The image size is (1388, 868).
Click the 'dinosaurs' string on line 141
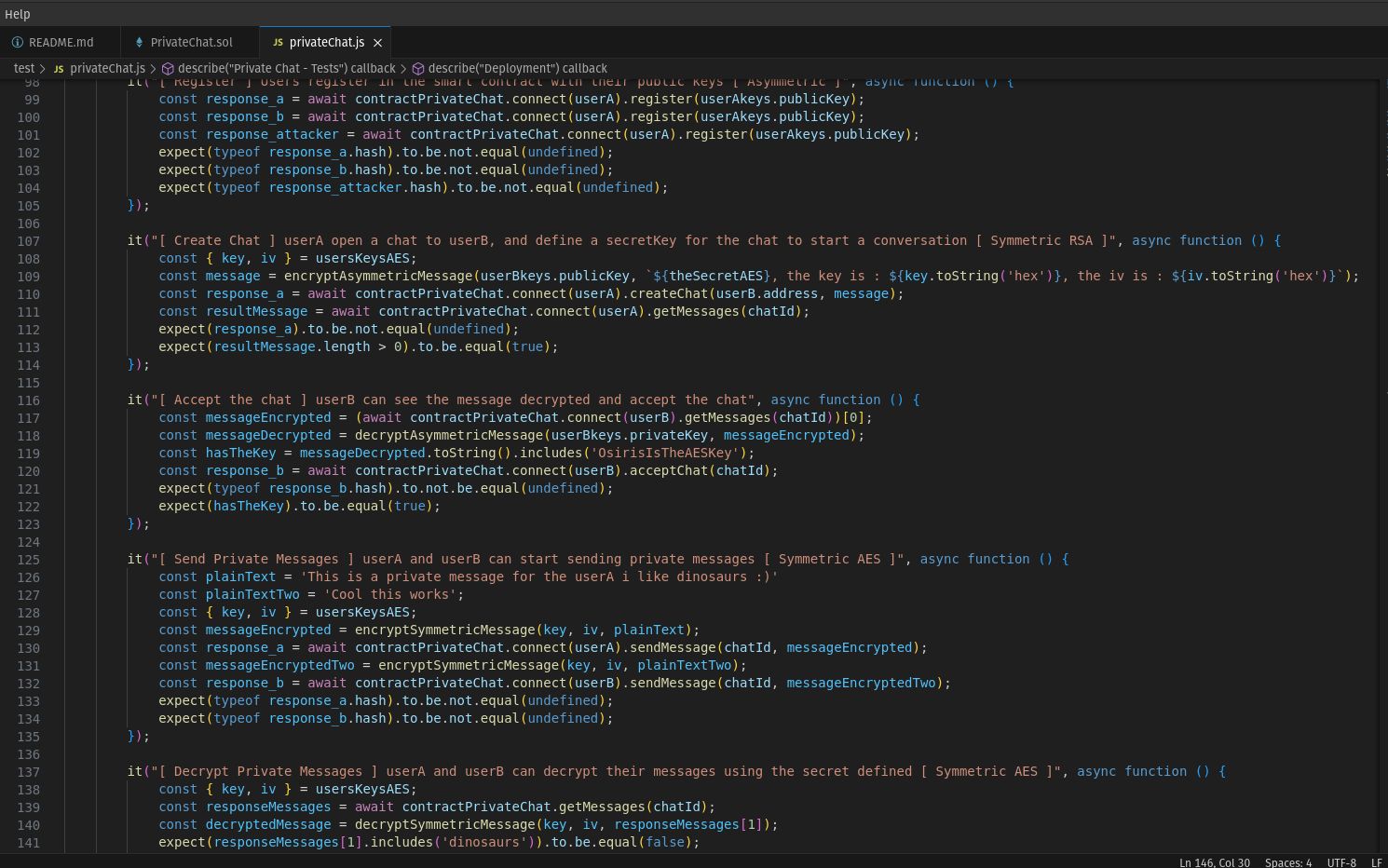coord(484,842)
